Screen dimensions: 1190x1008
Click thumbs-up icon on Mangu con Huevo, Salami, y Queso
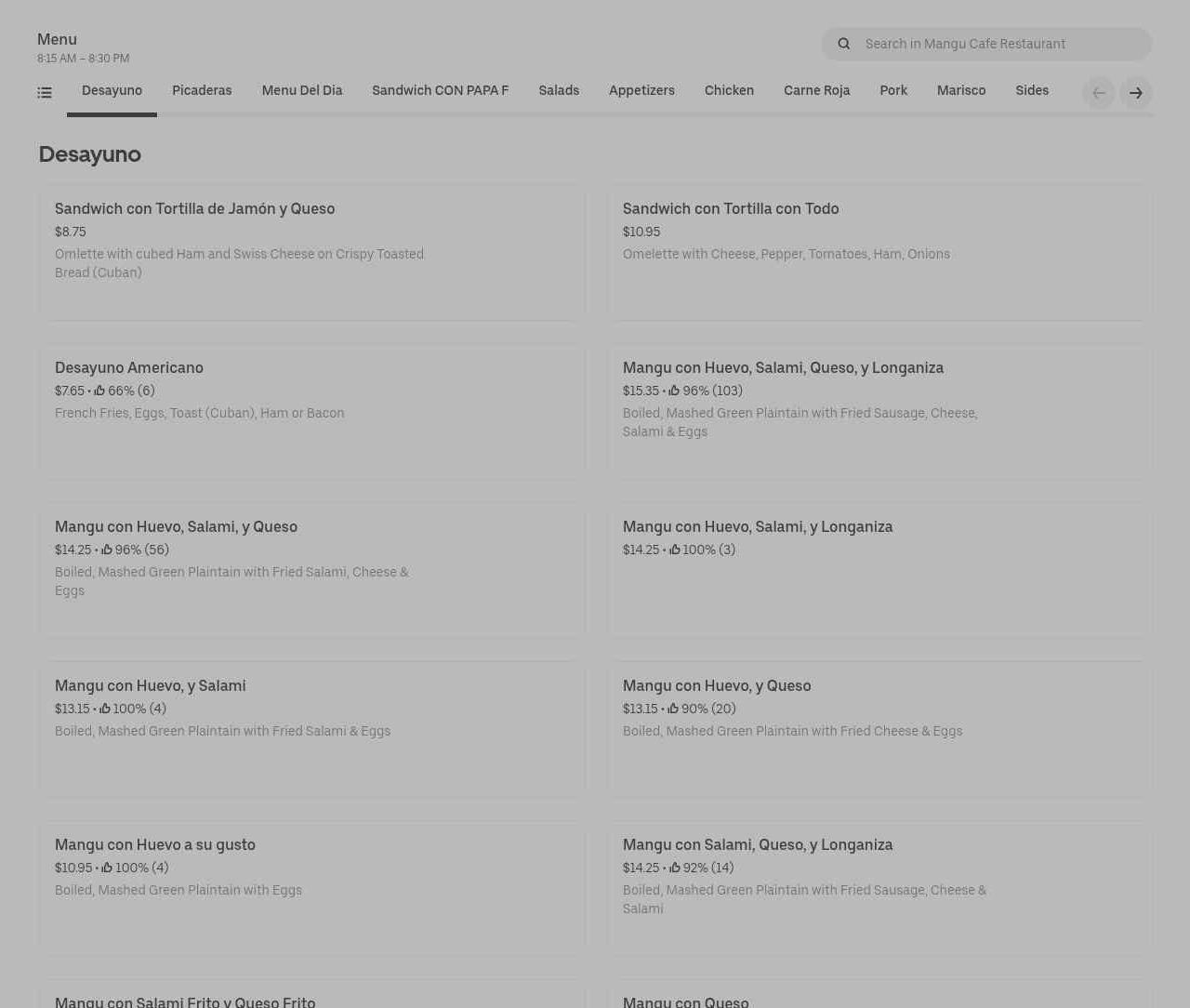[x=107, y=550]
